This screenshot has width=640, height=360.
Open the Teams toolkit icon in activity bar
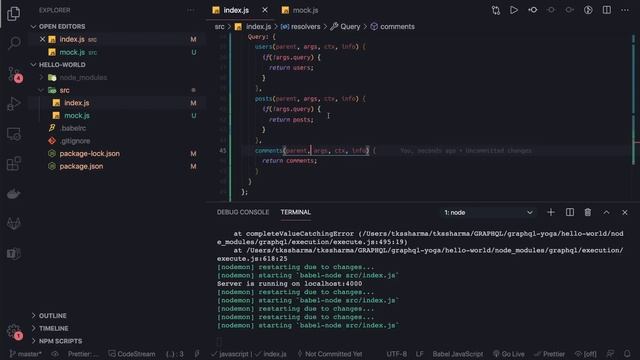pyautogui.click(x=13, y=253)
